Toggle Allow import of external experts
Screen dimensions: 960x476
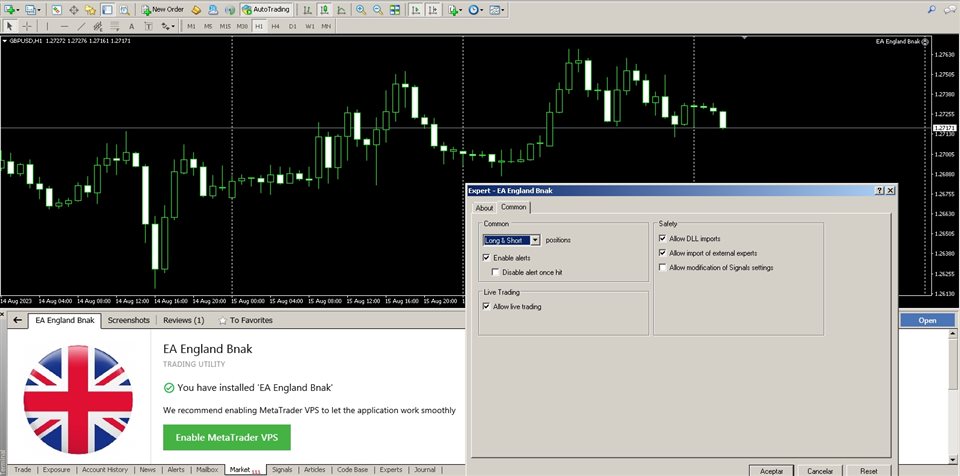click(x=662, y=252)
